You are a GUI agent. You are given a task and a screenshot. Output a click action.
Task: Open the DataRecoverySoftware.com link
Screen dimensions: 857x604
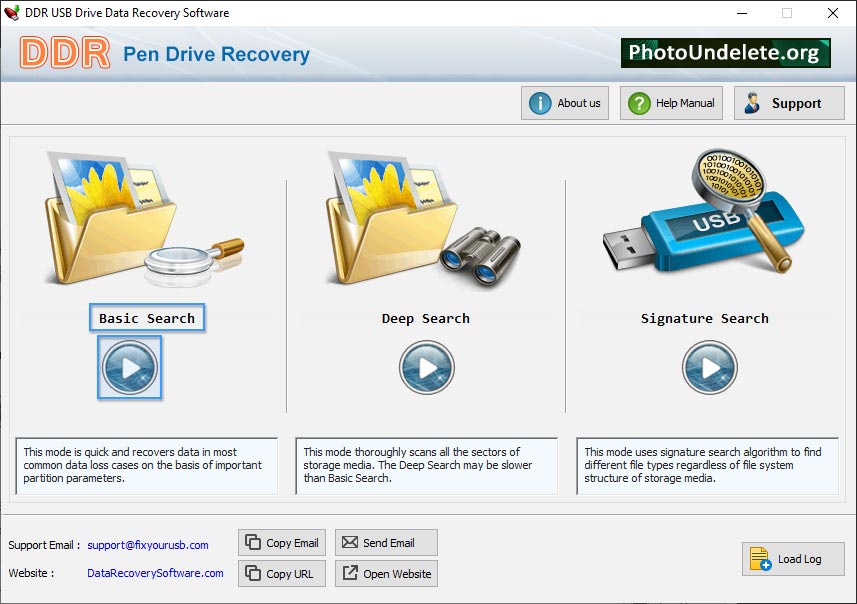click(x=155, y=573)
